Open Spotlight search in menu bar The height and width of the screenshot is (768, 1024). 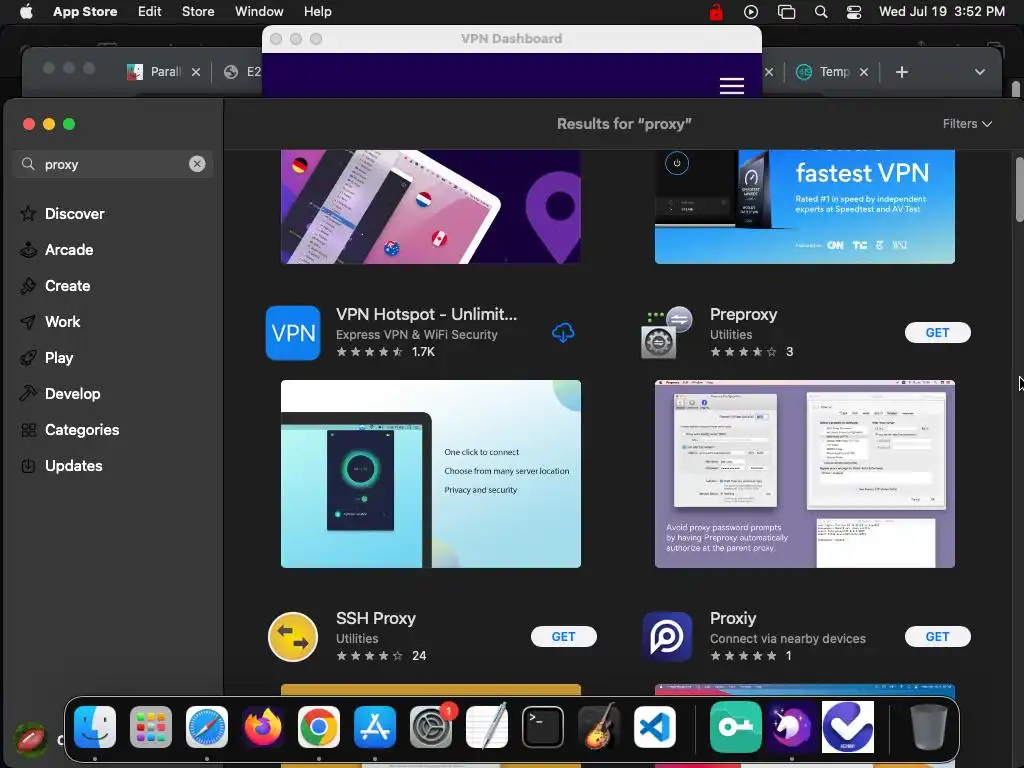pos(821,12)
